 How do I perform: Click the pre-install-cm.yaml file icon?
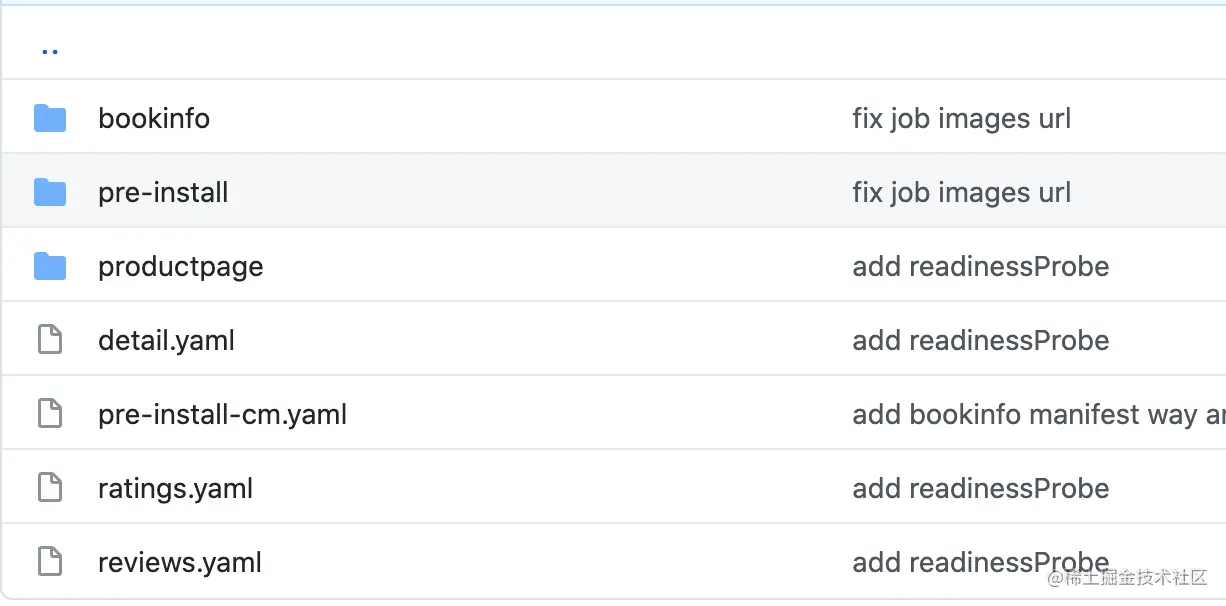[50, 414]
